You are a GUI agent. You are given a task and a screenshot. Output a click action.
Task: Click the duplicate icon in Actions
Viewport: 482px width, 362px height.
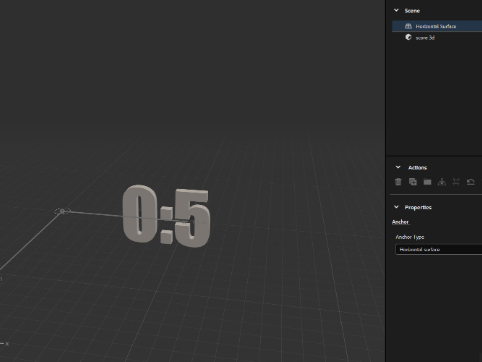[x=413, y=182]
